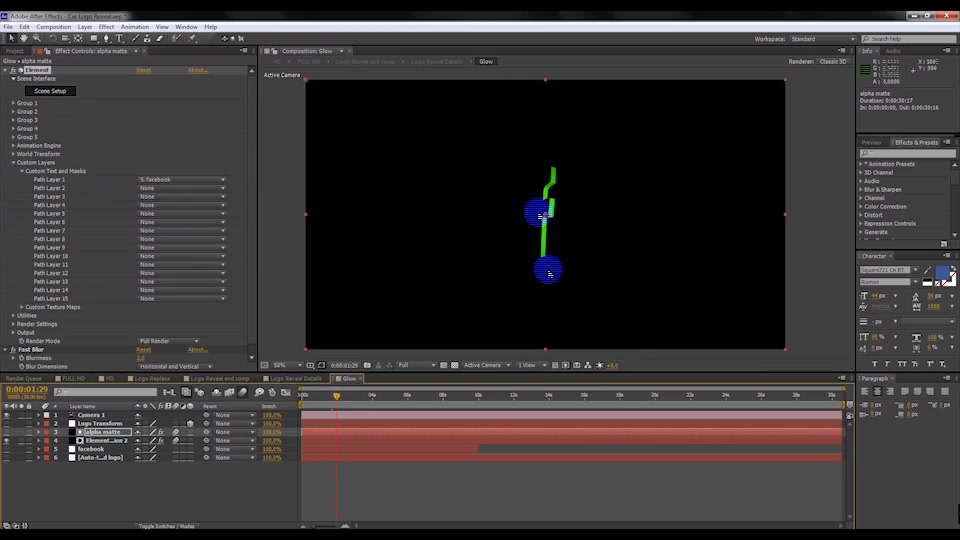The height and width of the screenshot is (540, 960).
Task: Open the Path Layer 1 dropdown
Action: click(x=182, y=180)
